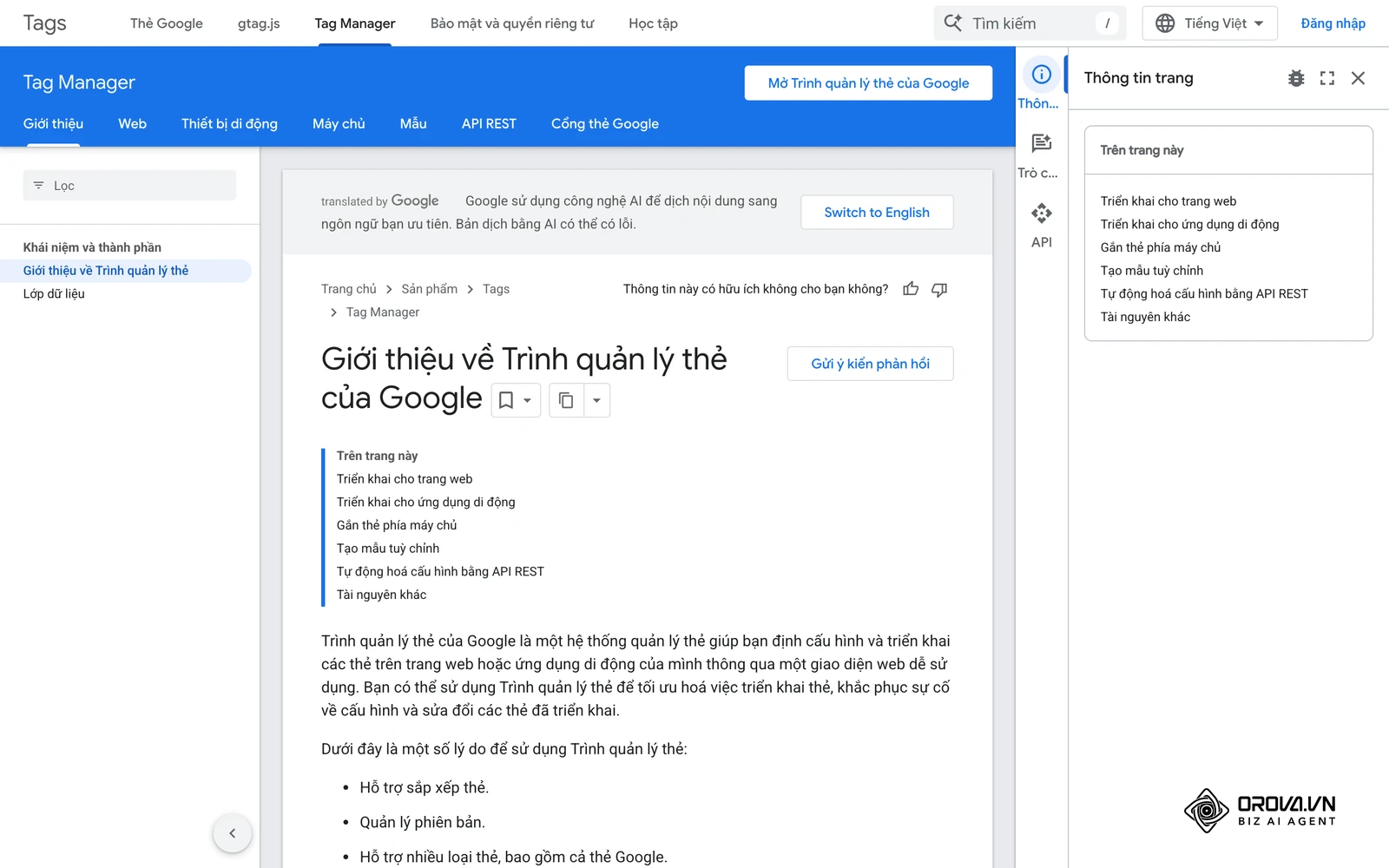Side panel: Triển khai cho trang web
The height and width of the screenshot is (868, 1389).
click(1168, 201)
